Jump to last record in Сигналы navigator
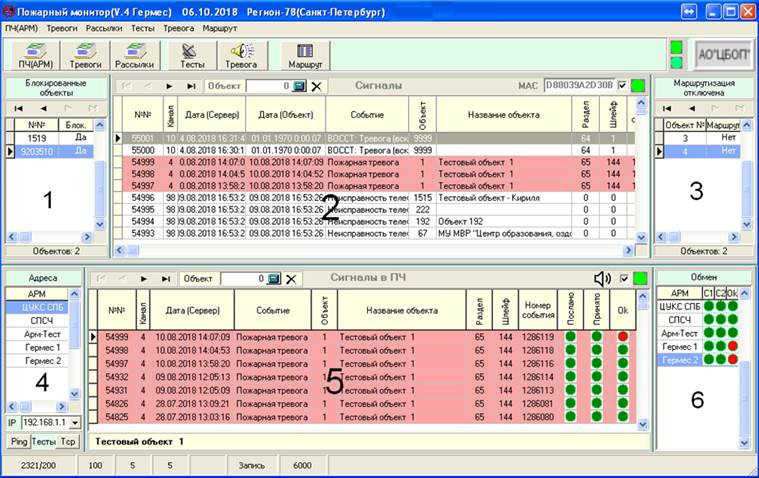The height and width of the screenshot is (478, 759). click(191, 86)
